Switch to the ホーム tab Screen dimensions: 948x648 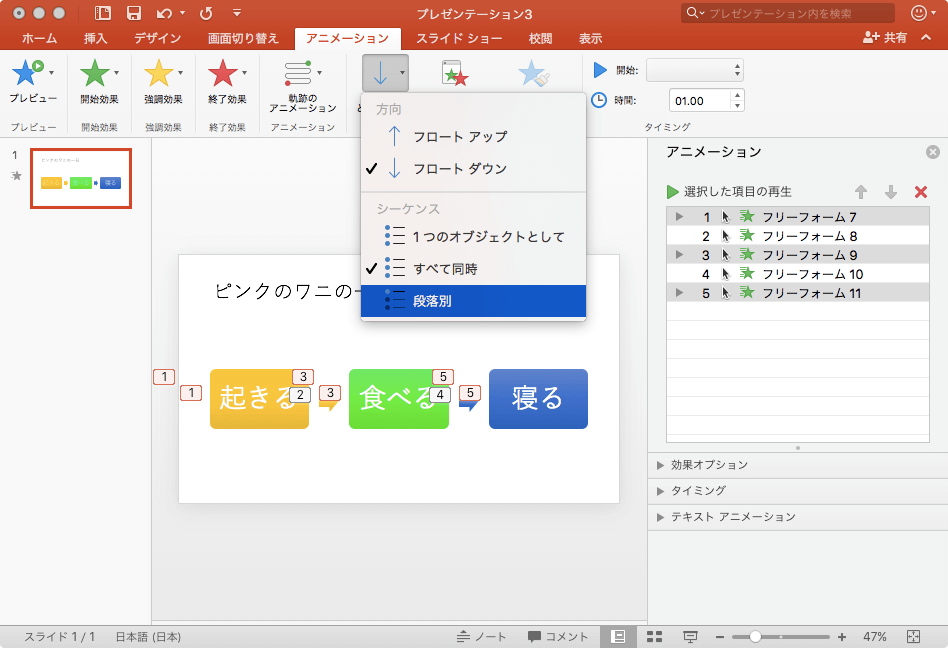[x=40, y=38]
